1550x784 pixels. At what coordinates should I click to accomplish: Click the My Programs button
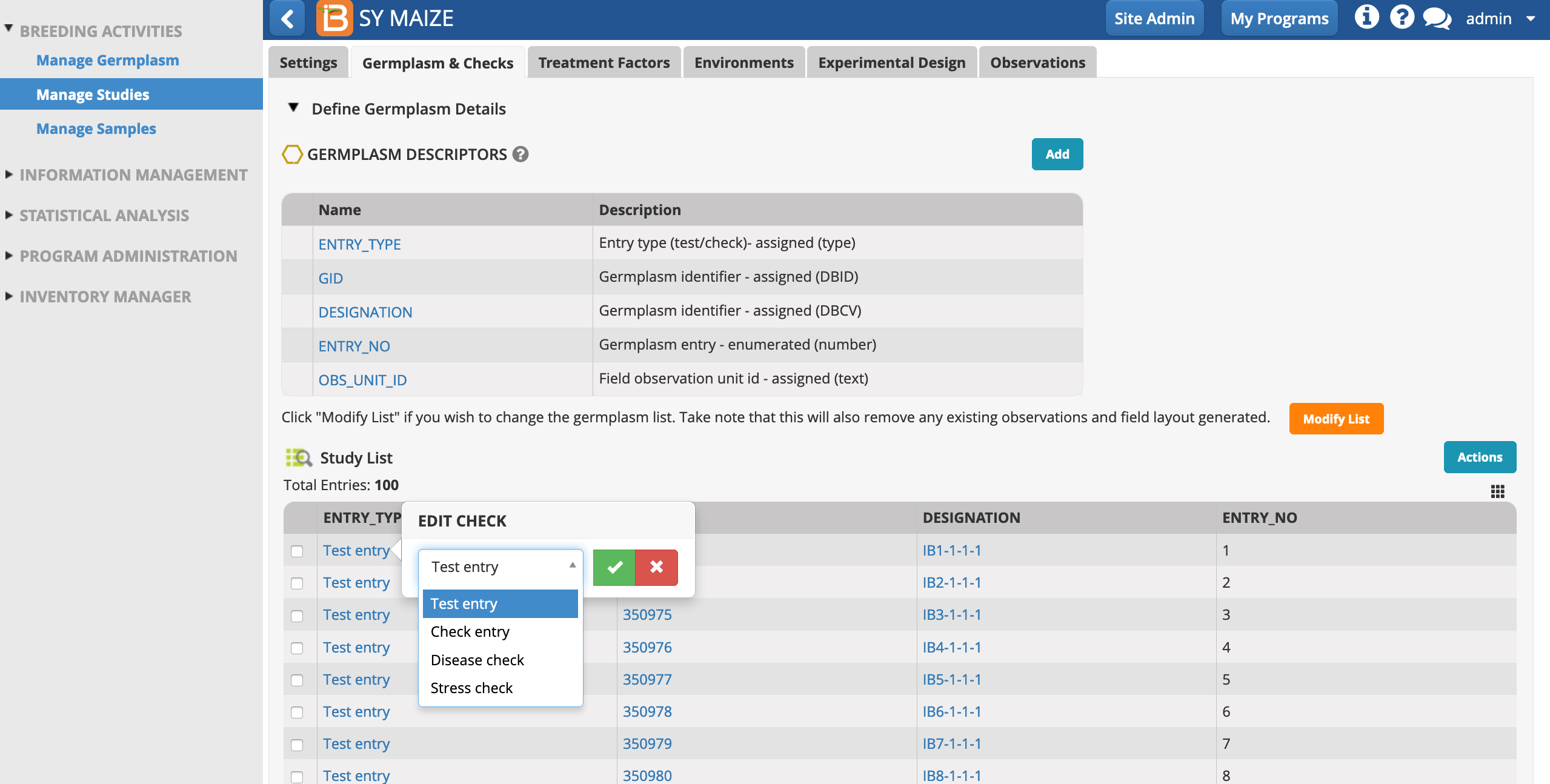point(1279,18)
